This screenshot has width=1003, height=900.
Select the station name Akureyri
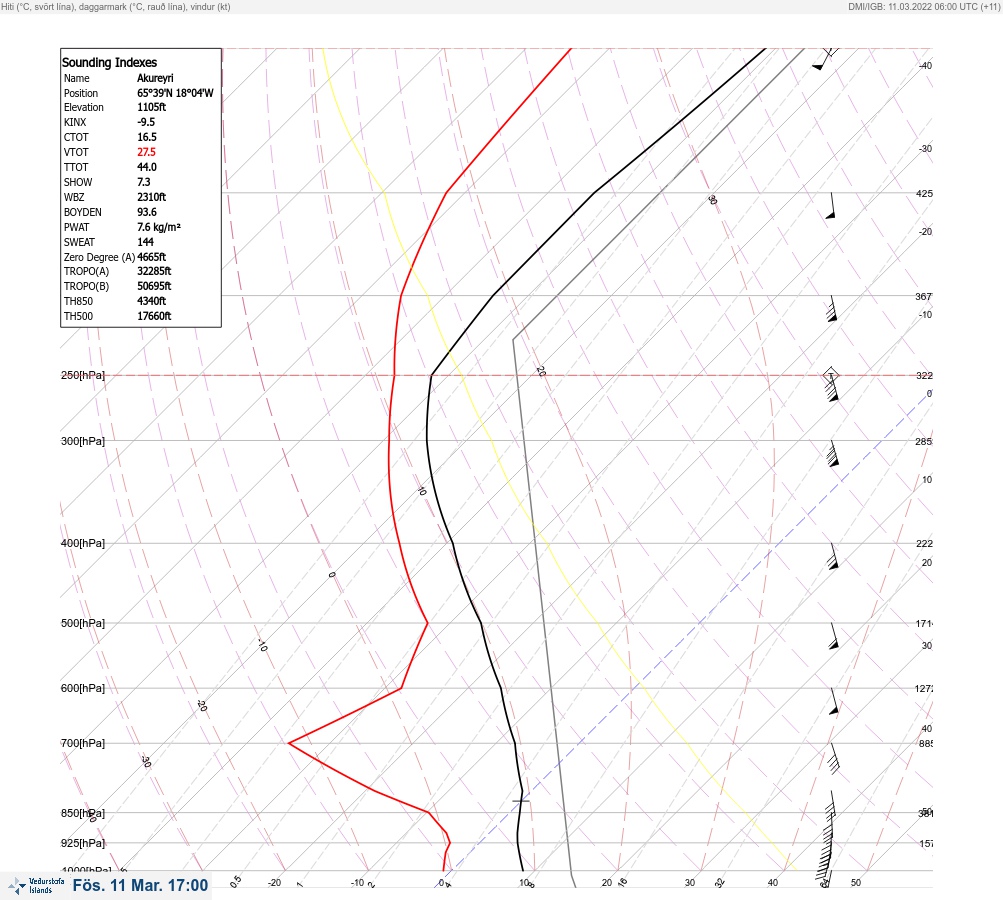155,78
